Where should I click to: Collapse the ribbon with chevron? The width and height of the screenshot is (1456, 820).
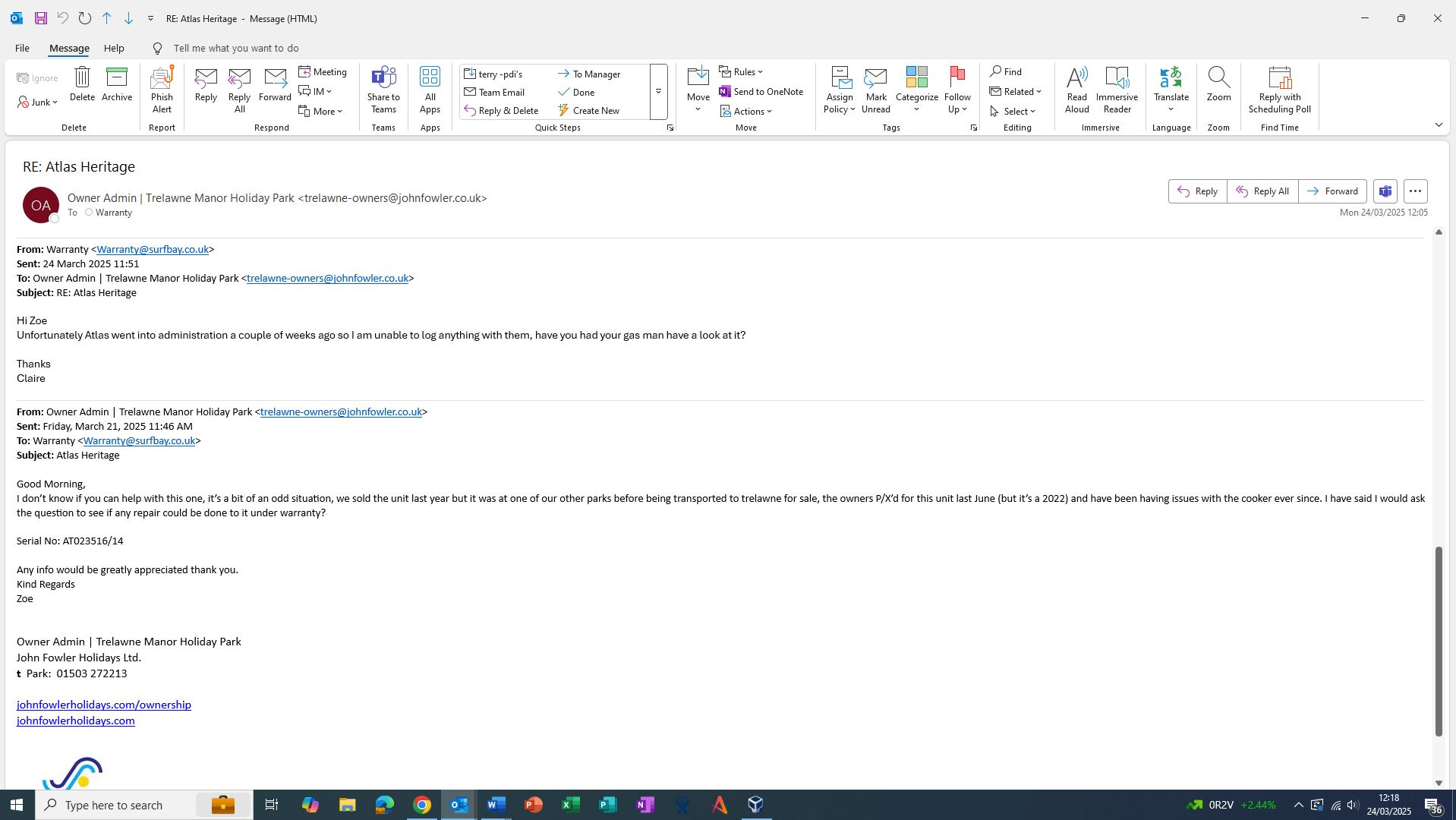pos(1438,125)
